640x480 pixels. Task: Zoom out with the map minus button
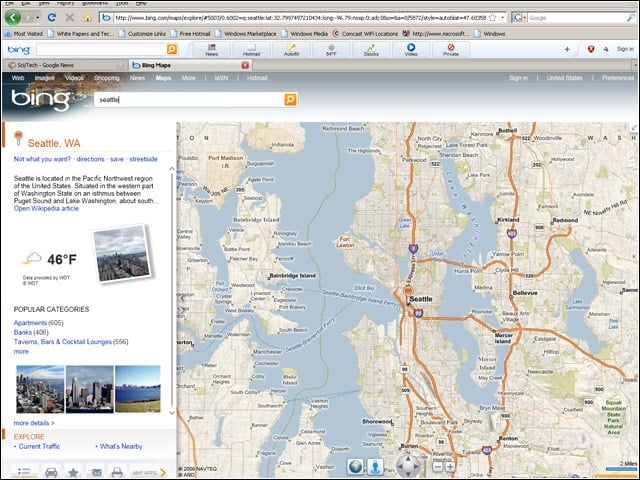[437, 467]
